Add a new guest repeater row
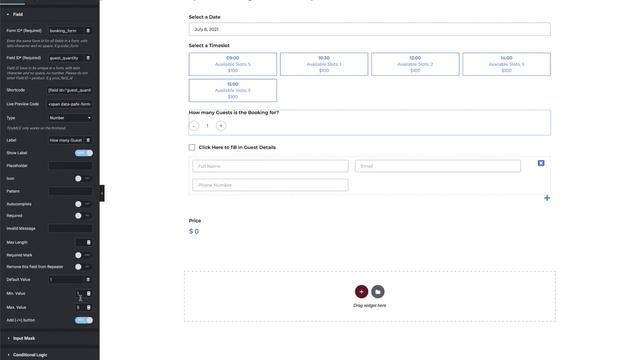Image resolution: width=640 pixels, height=360 pixels. point(547,198)
